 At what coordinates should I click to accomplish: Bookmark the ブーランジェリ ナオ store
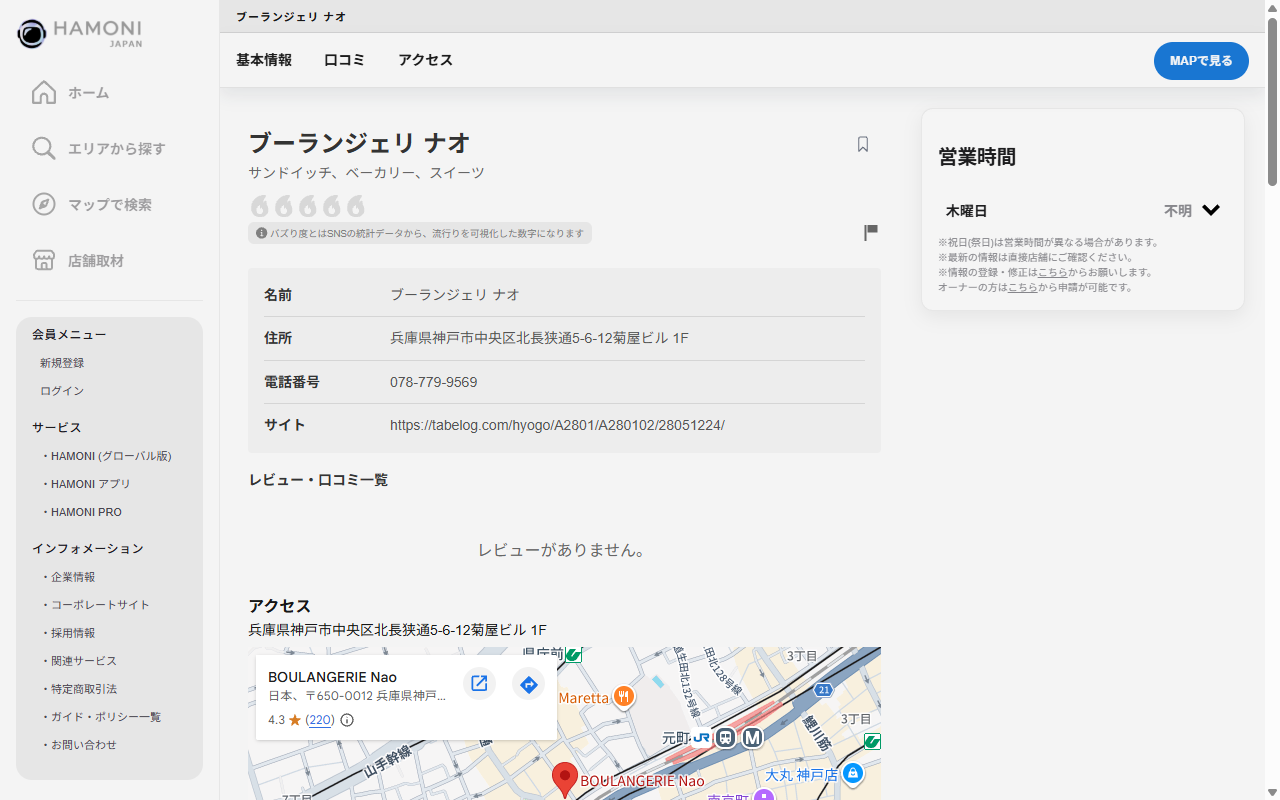[863, 144]
